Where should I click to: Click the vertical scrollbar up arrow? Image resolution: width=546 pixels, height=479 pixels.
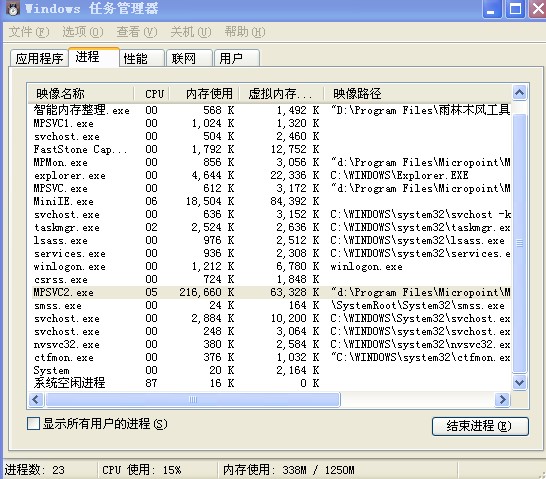[x=520, y=93]
